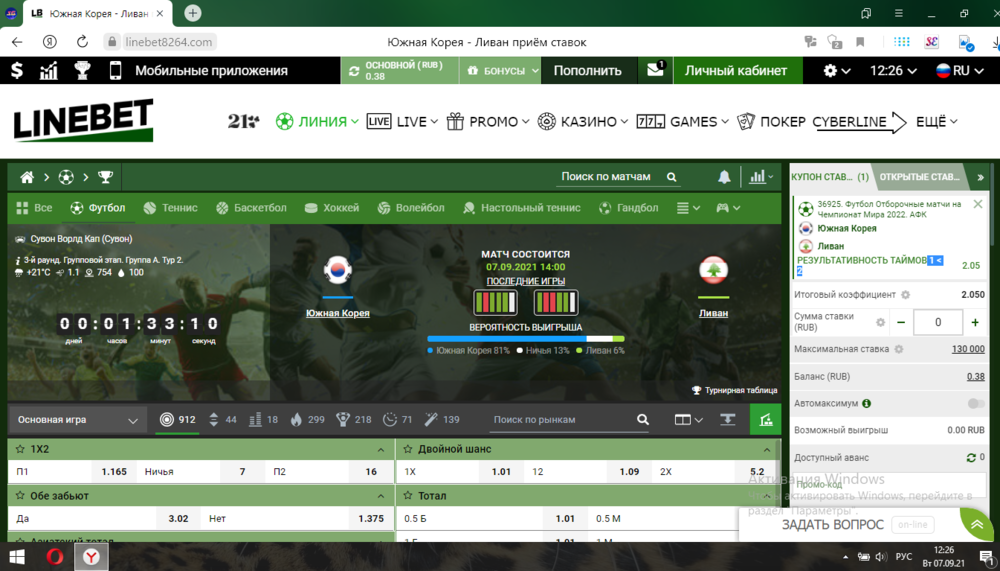Click the dollar sign payments icon
The image size is (1000, 571).
pyautogui.click(x=17, y=70)
